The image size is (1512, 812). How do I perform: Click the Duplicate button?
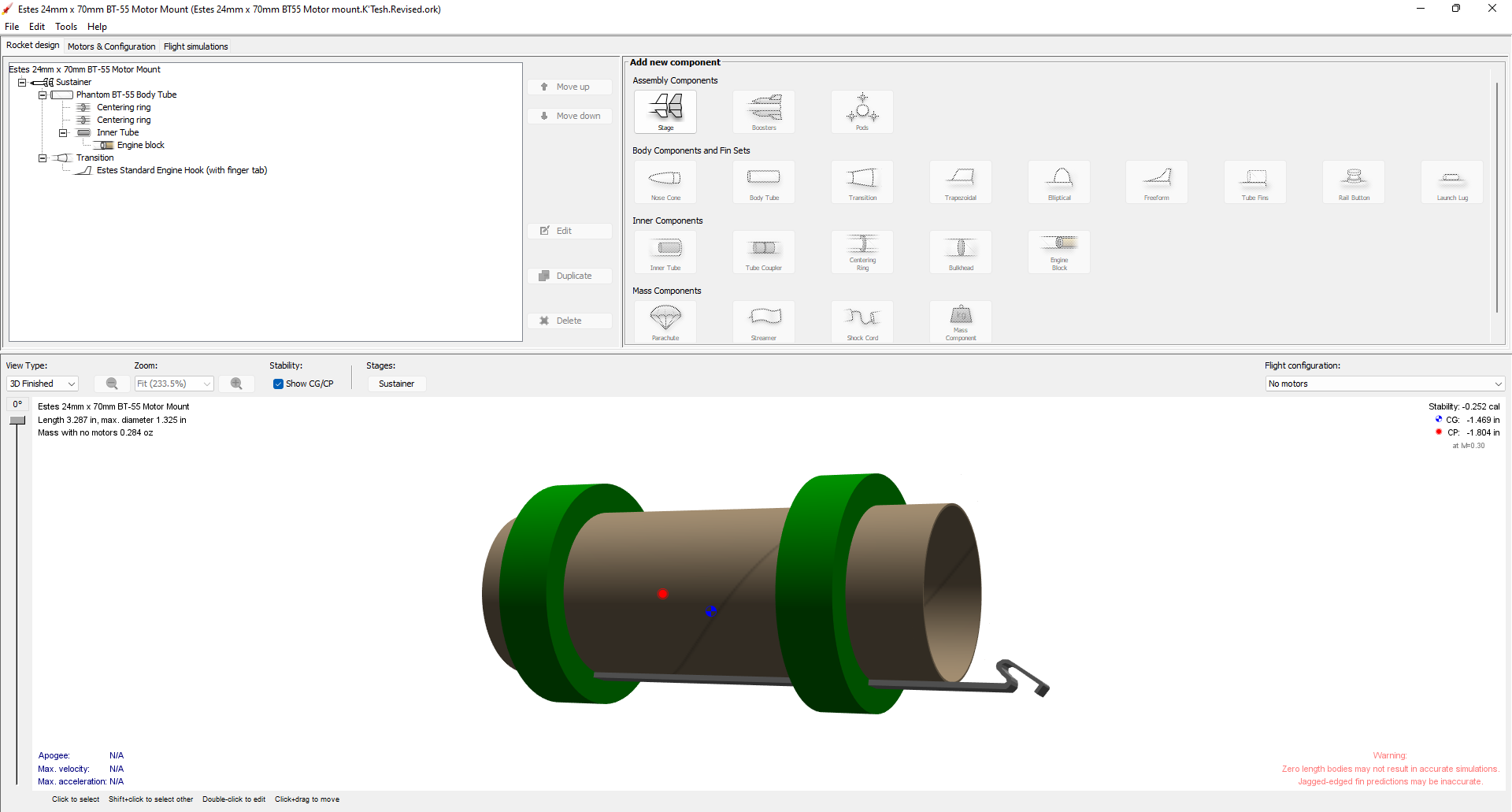(x=570, y=276)
